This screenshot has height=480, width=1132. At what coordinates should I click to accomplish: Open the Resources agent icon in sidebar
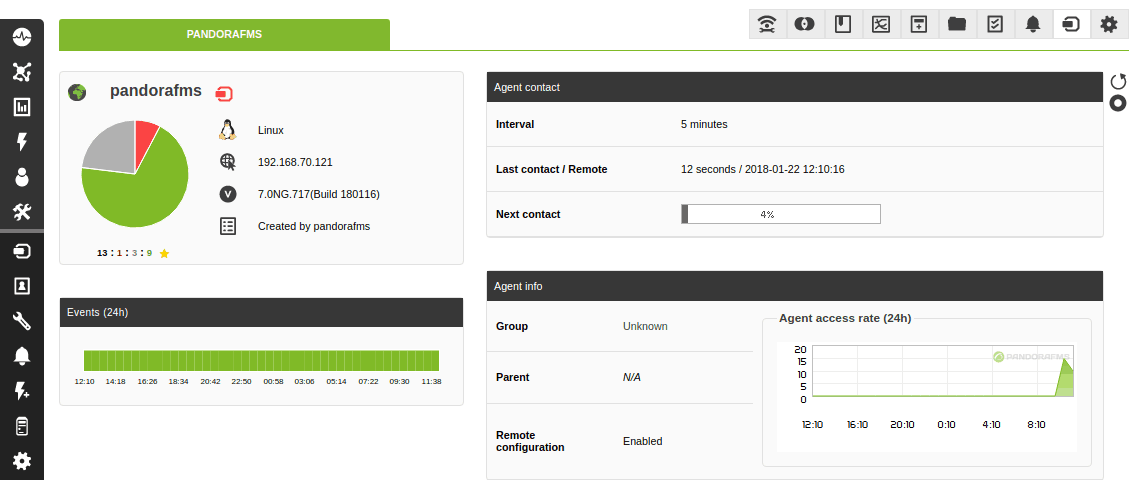[22, 251]
